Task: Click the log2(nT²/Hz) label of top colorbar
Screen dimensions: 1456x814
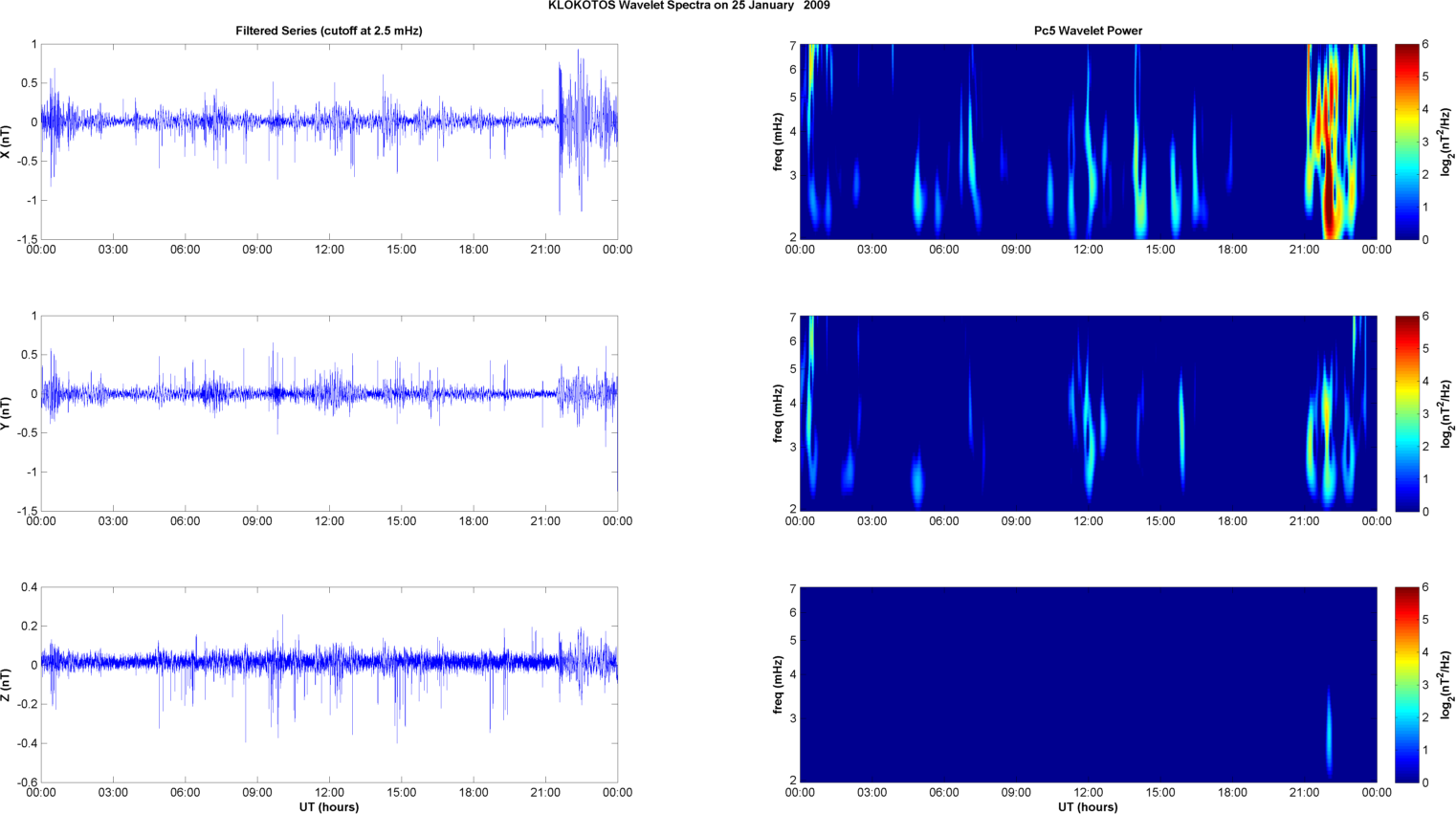Action: click(x=1446, y=142)
